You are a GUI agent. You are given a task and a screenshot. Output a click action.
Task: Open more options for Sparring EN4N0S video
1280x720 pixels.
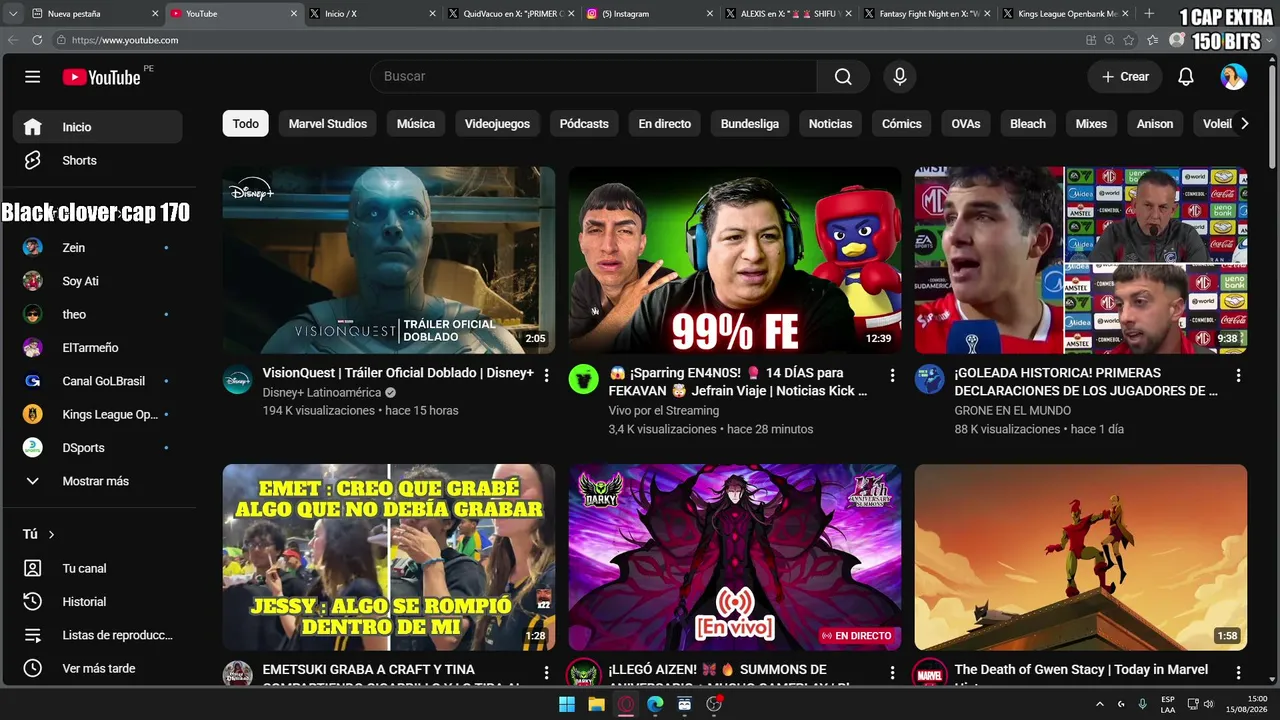[x=892, y=375]
